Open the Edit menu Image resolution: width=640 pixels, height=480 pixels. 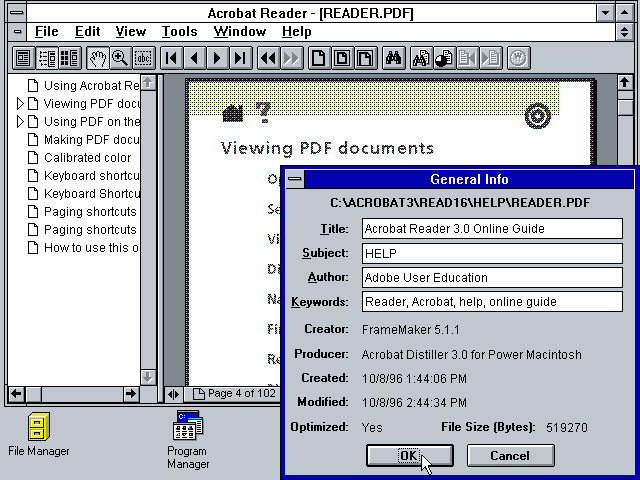(87, 31)
